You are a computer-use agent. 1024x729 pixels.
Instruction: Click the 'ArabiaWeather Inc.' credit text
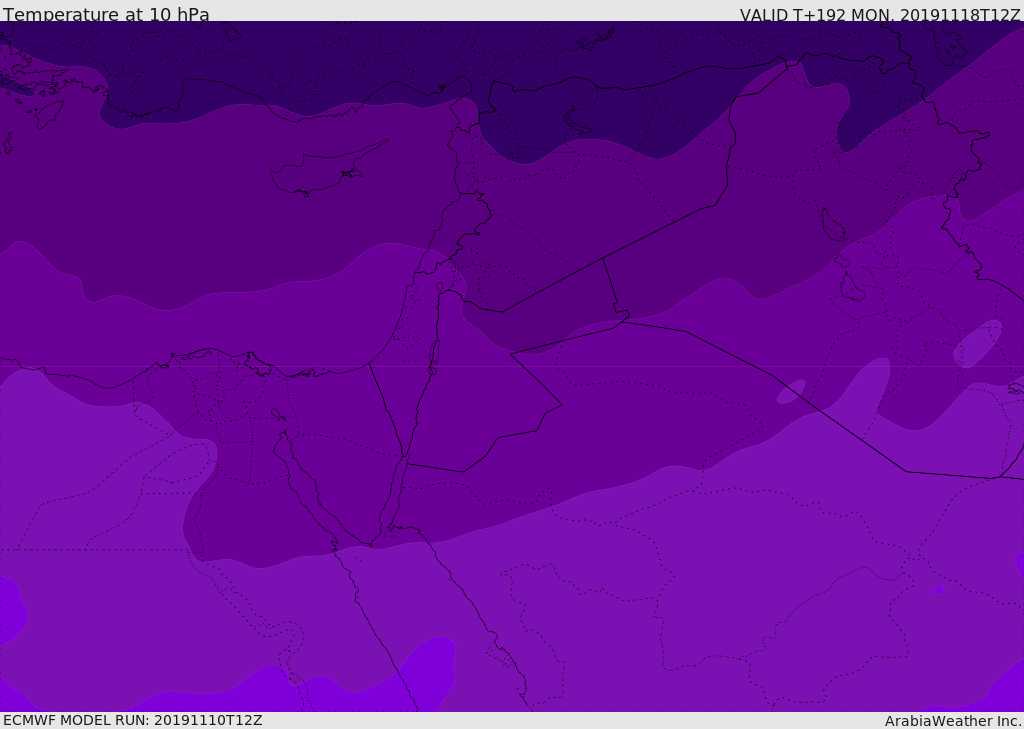952,721
